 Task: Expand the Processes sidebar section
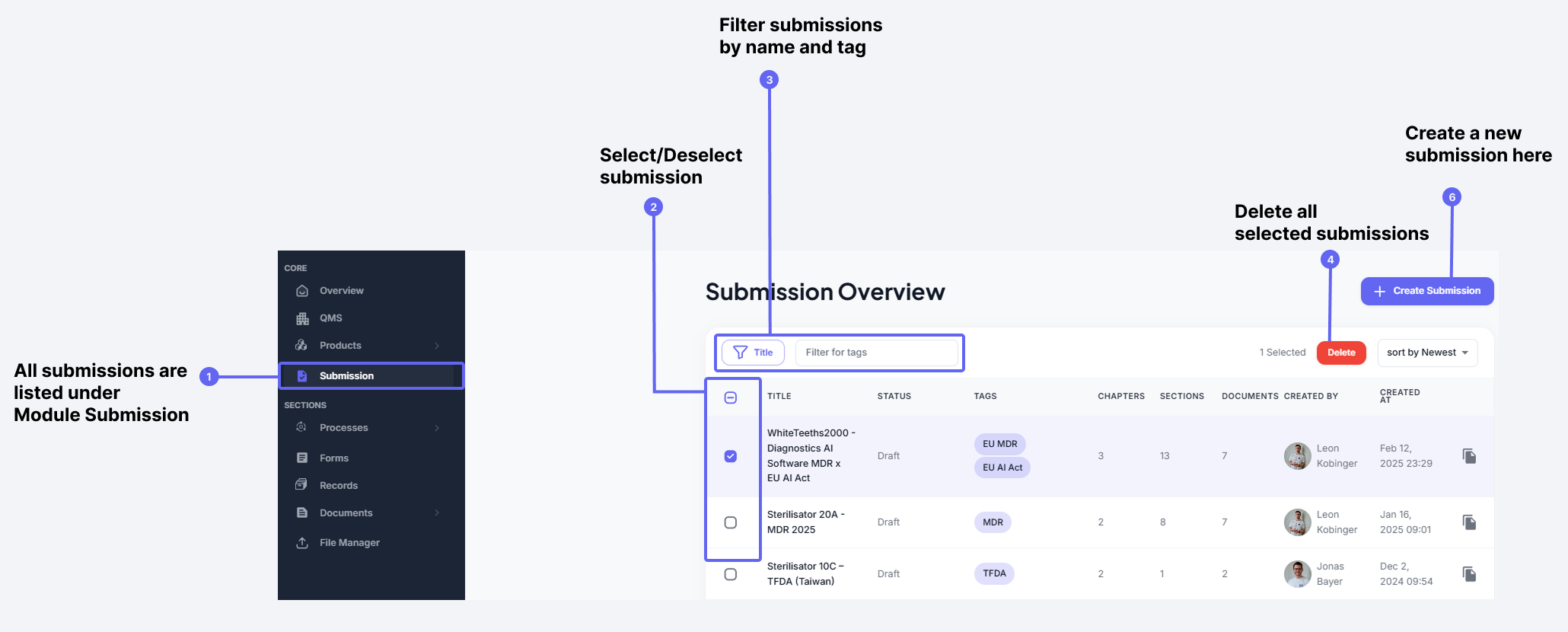(438, 427)
